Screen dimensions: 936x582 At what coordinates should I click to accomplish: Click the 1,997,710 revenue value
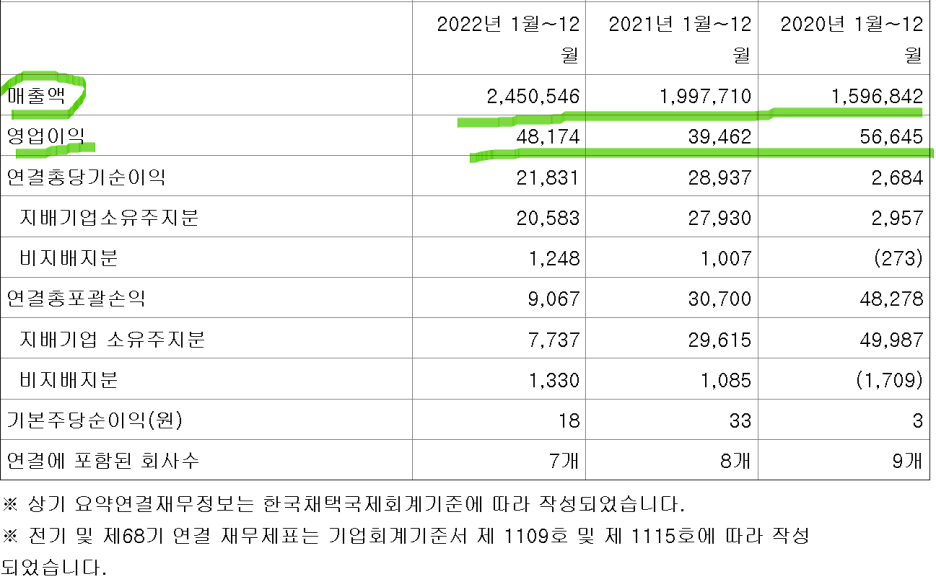[705, 96]
